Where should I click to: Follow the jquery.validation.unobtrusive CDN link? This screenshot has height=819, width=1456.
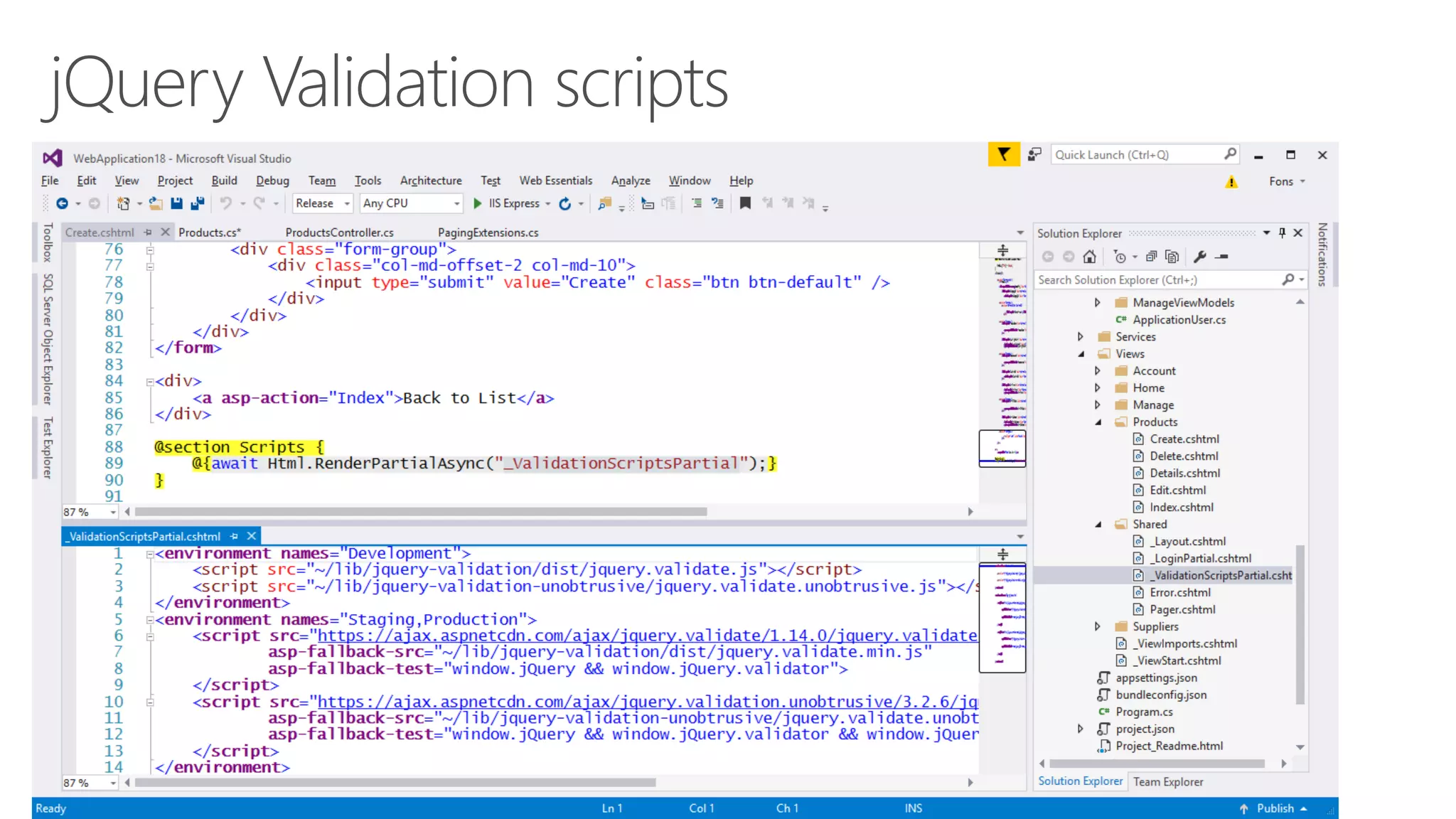tap(647, 702)
